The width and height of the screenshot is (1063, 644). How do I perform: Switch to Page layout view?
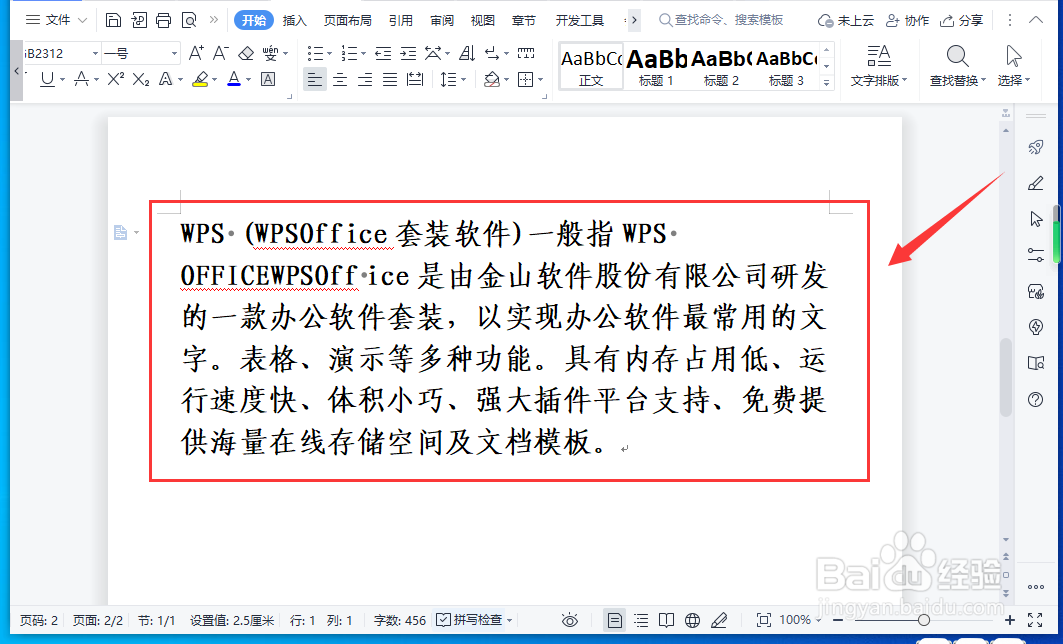click(614, 620)
